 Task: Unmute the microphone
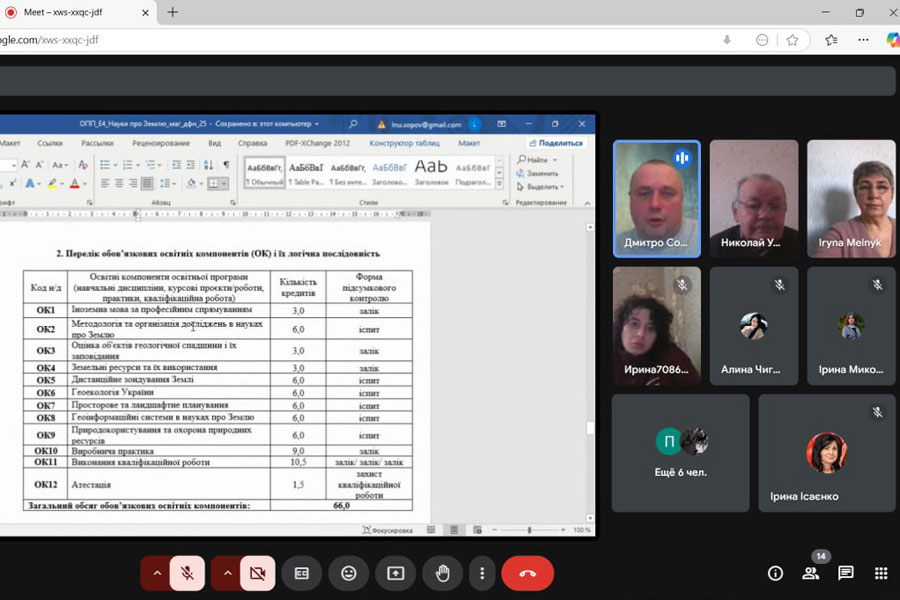[x=187, y=573]
